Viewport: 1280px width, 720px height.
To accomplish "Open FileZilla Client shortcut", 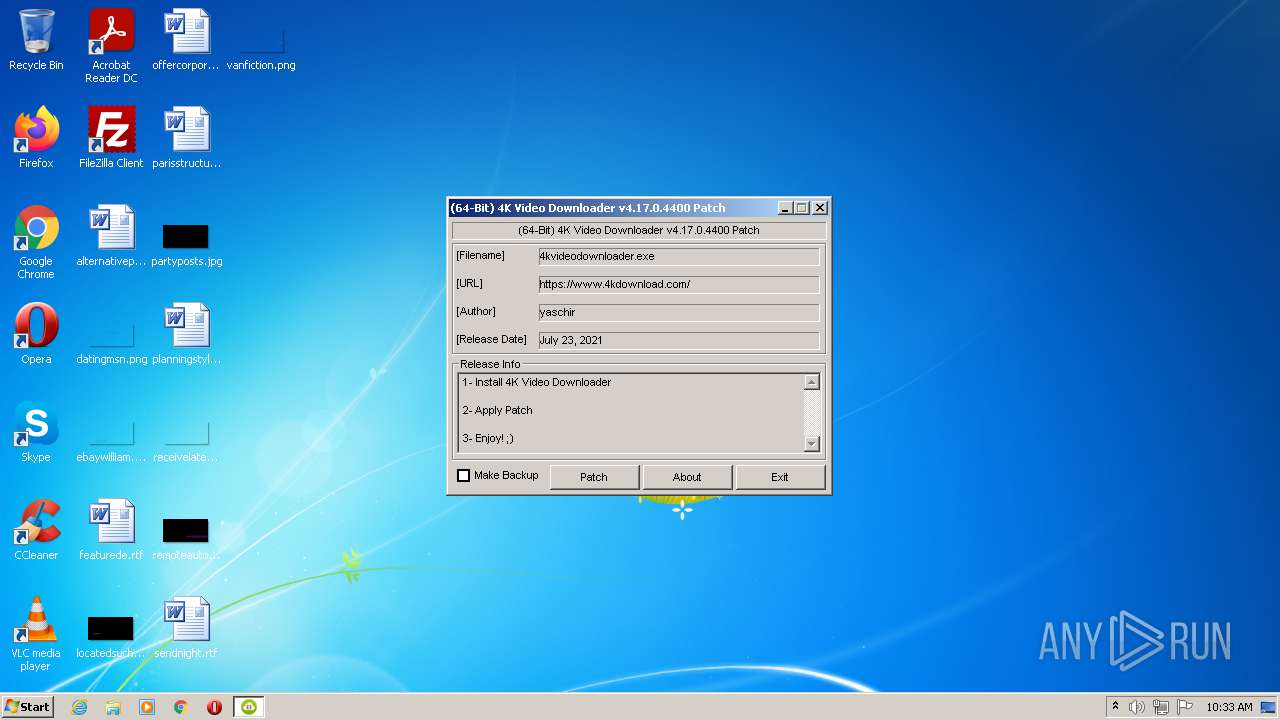I will 111,138.
